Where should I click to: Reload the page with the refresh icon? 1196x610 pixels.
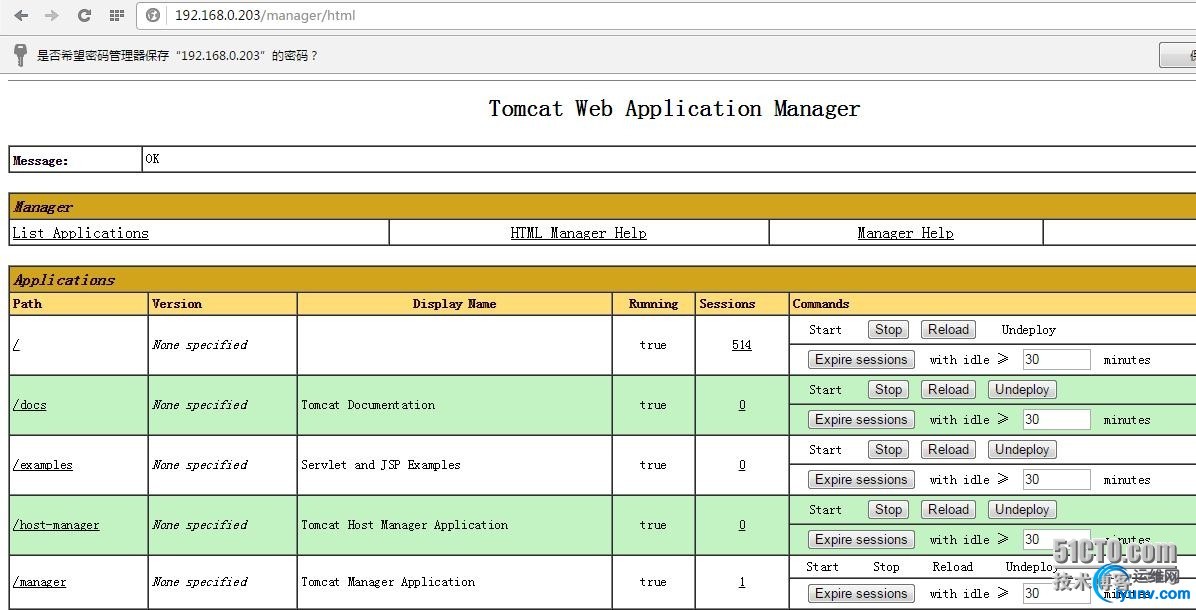click(x=84, y=16)
